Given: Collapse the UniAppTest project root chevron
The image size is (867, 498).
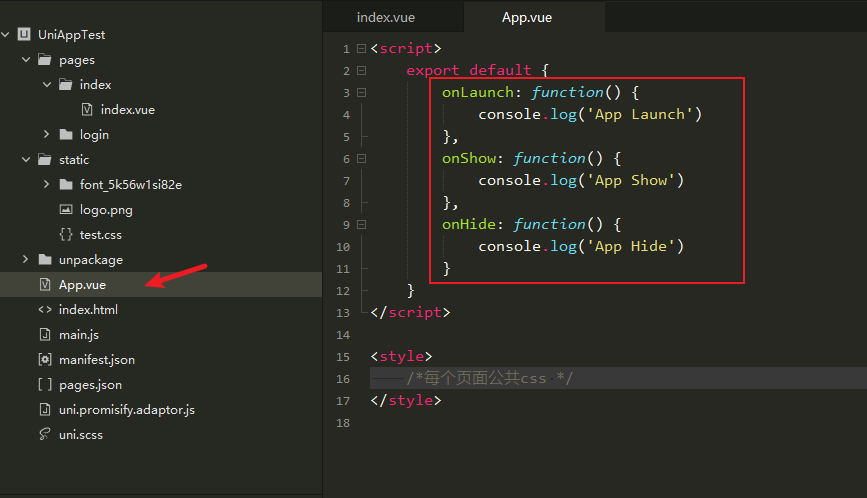Looking at the screenshot, I should [x=6, y=35].
